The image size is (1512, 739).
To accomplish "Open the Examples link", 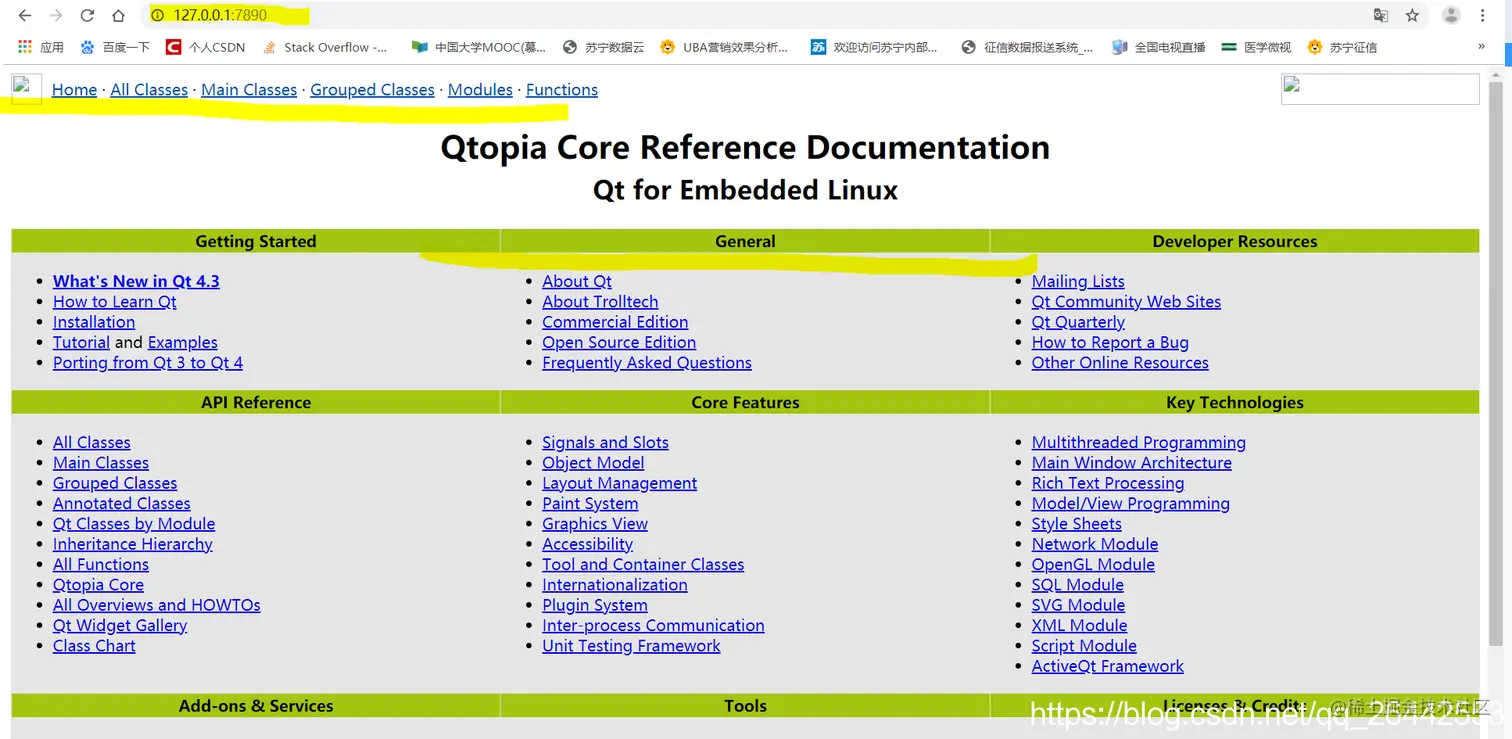I will [182, 342].
